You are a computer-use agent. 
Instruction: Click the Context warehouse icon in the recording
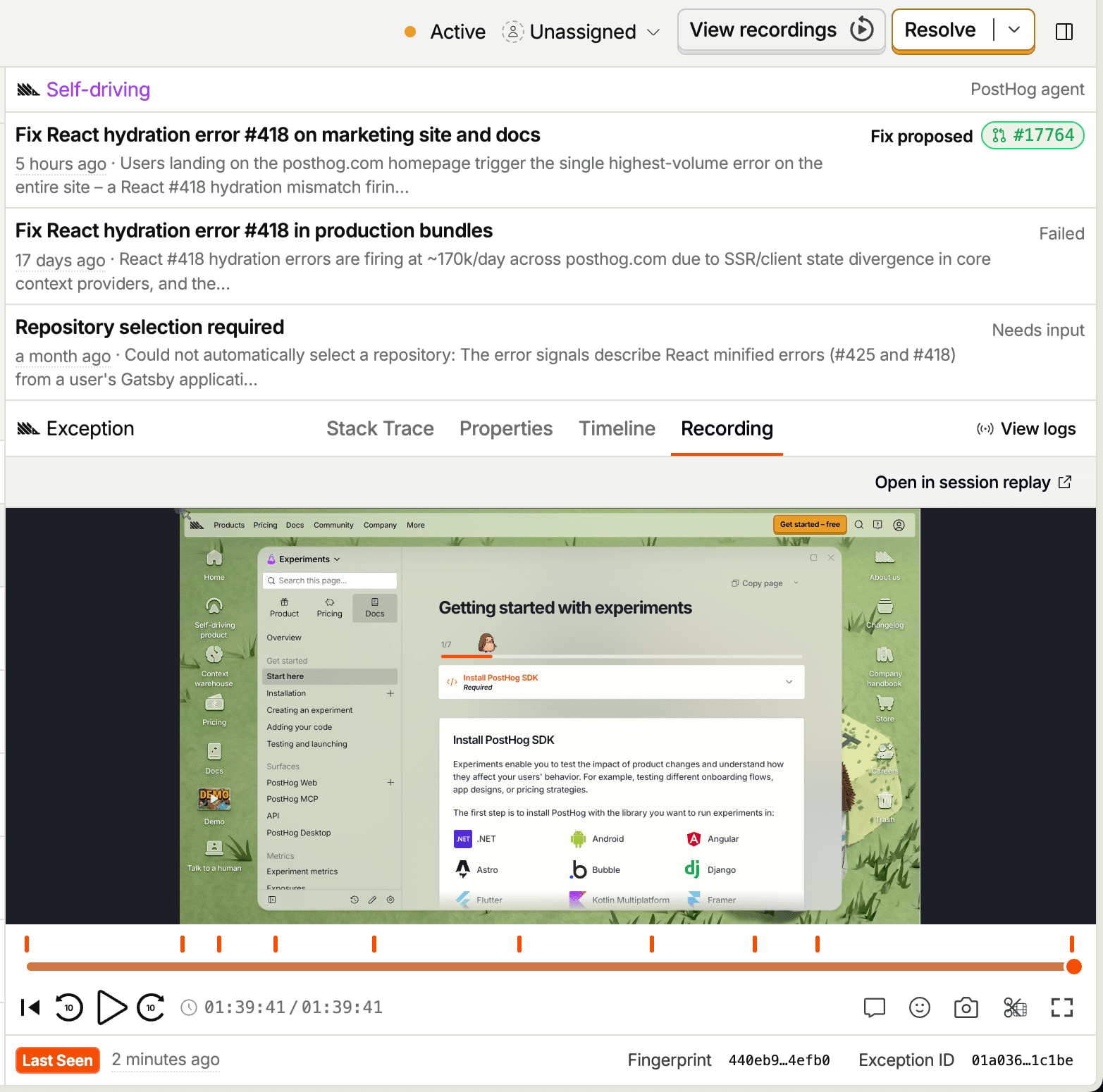214,666
